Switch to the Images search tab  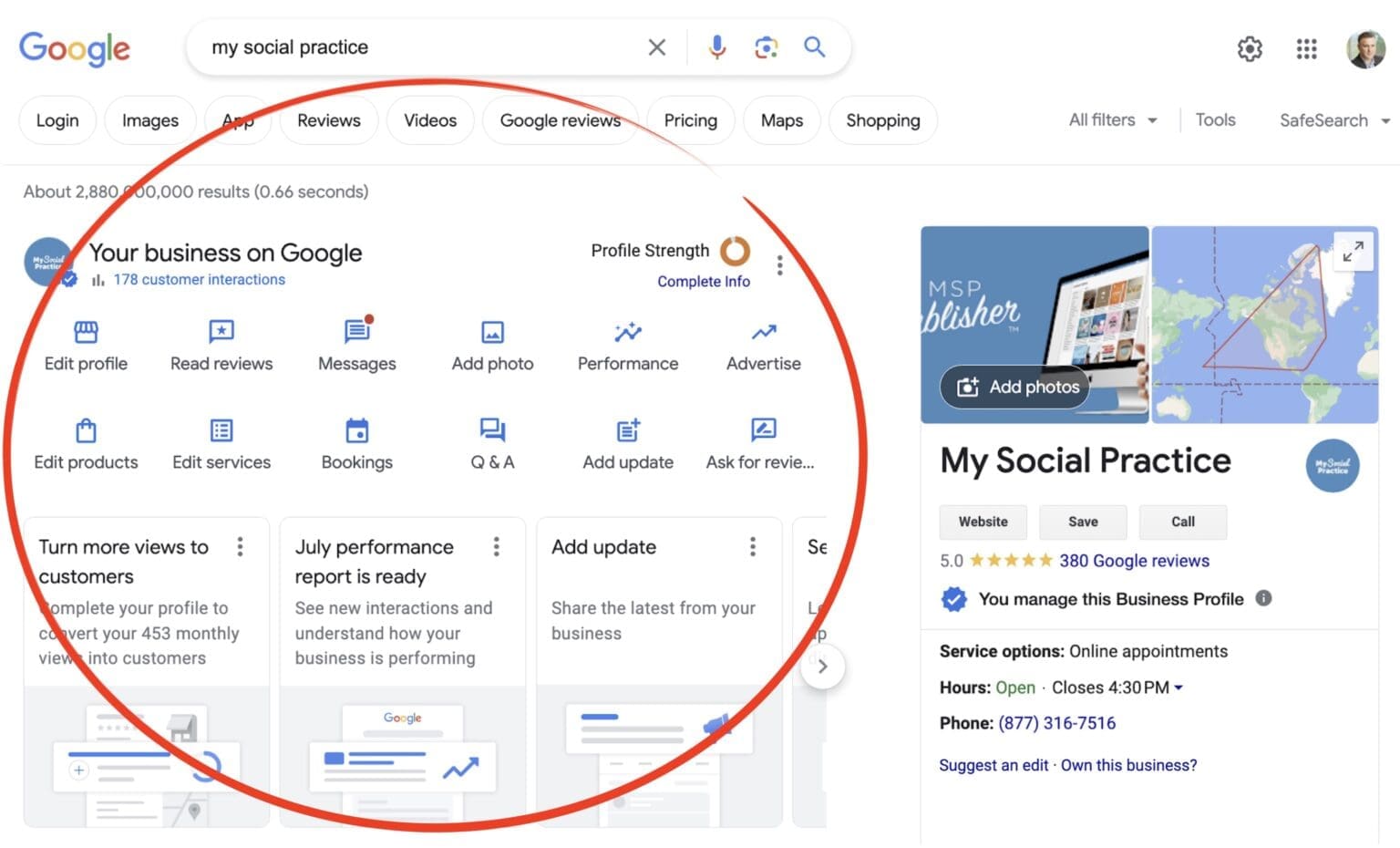(150, 120)
